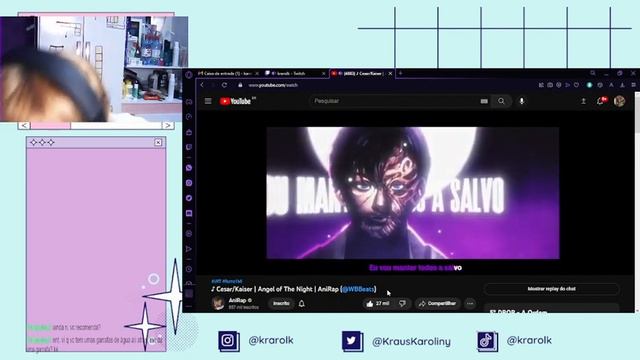Click the AniRap channel avatar
Viewport: 640px width, 360px height.
point(218,303)
